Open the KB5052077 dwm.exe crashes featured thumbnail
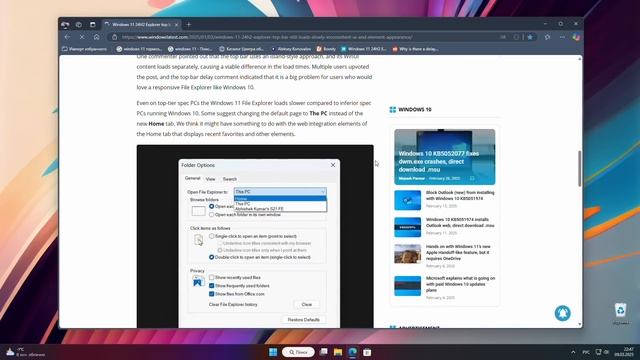This screenshot has width=640, height=360. 444,157
